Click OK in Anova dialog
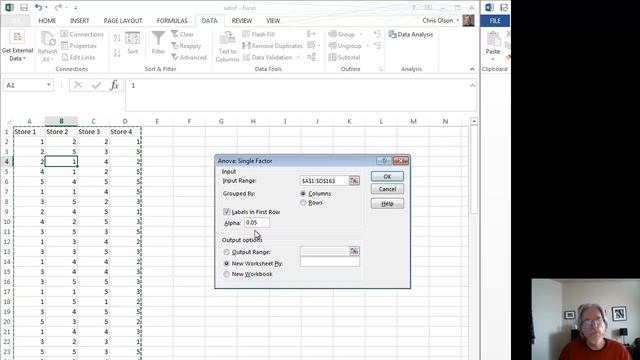 tap(387, 176)
